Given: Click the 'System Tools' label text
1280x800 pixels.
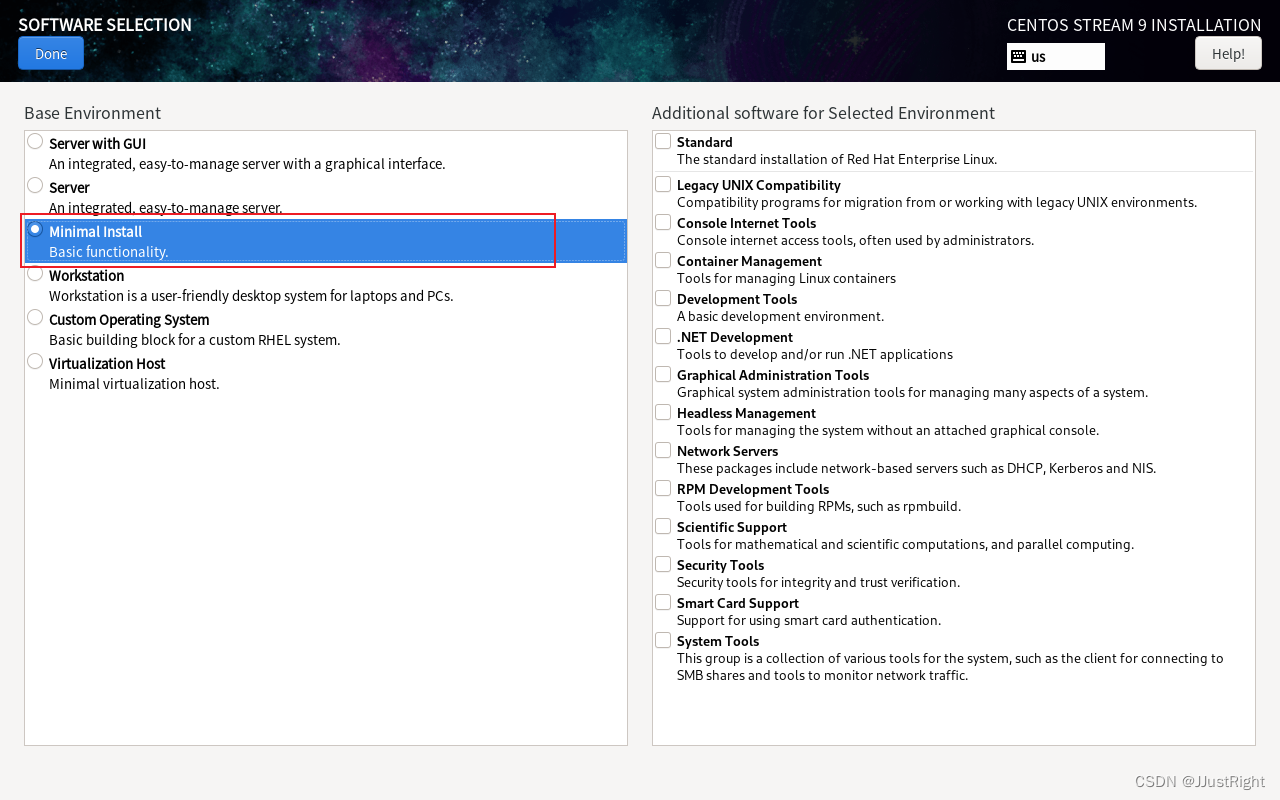Looking at the screenshot, I should tap(718, 641).
